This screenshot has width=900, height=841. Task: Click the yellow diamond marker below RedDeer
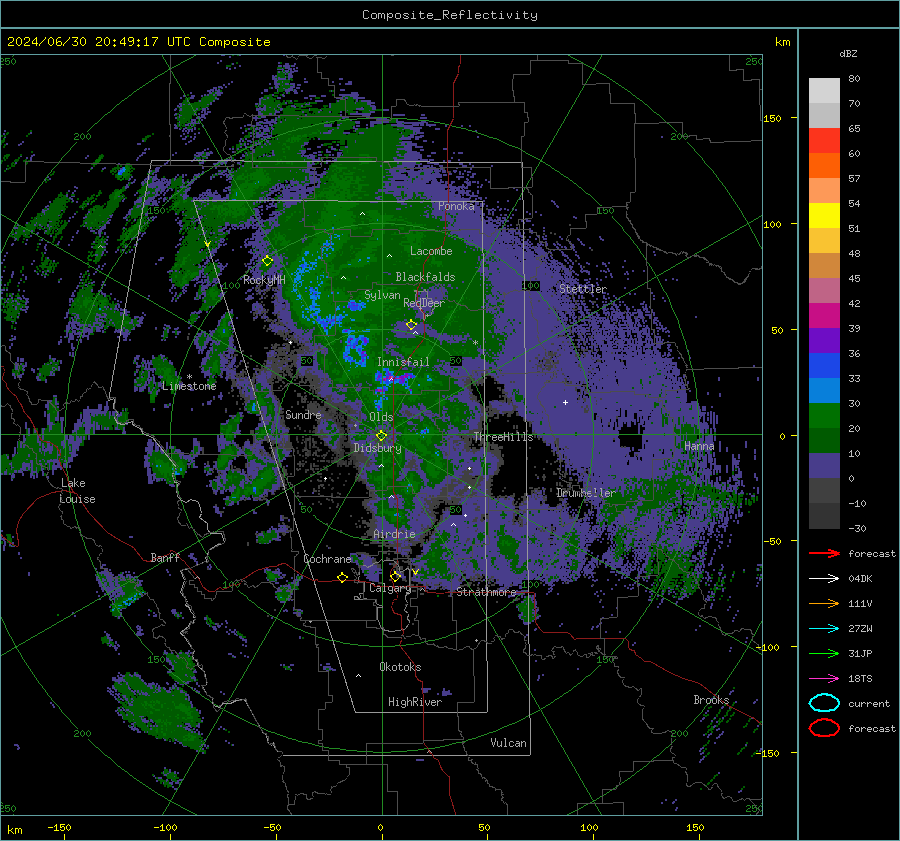click(411, 325)
